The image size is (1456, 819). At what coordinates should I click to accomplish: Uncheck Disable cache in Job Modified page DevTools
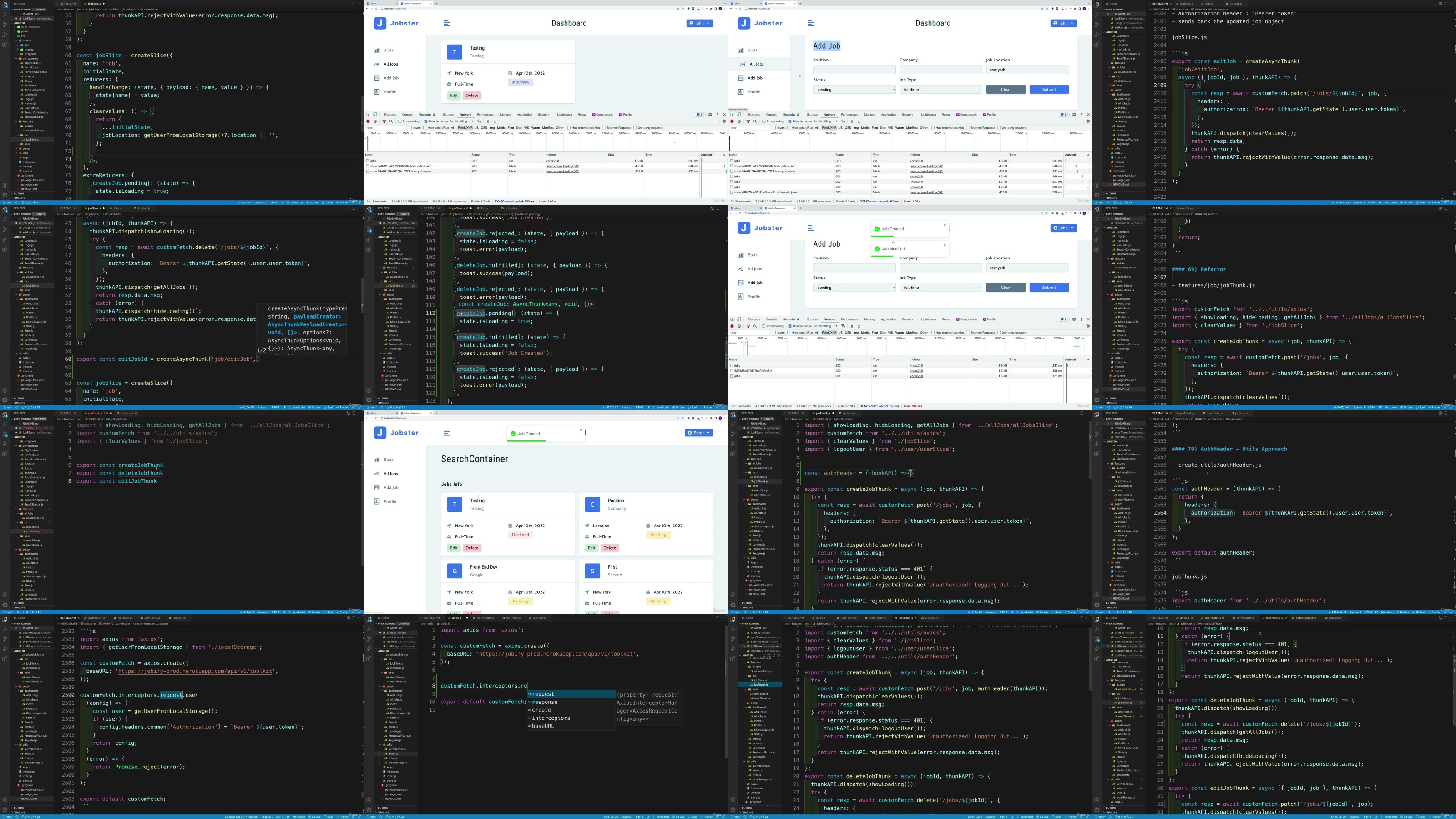pyautogui.click(x=789, y=326)
